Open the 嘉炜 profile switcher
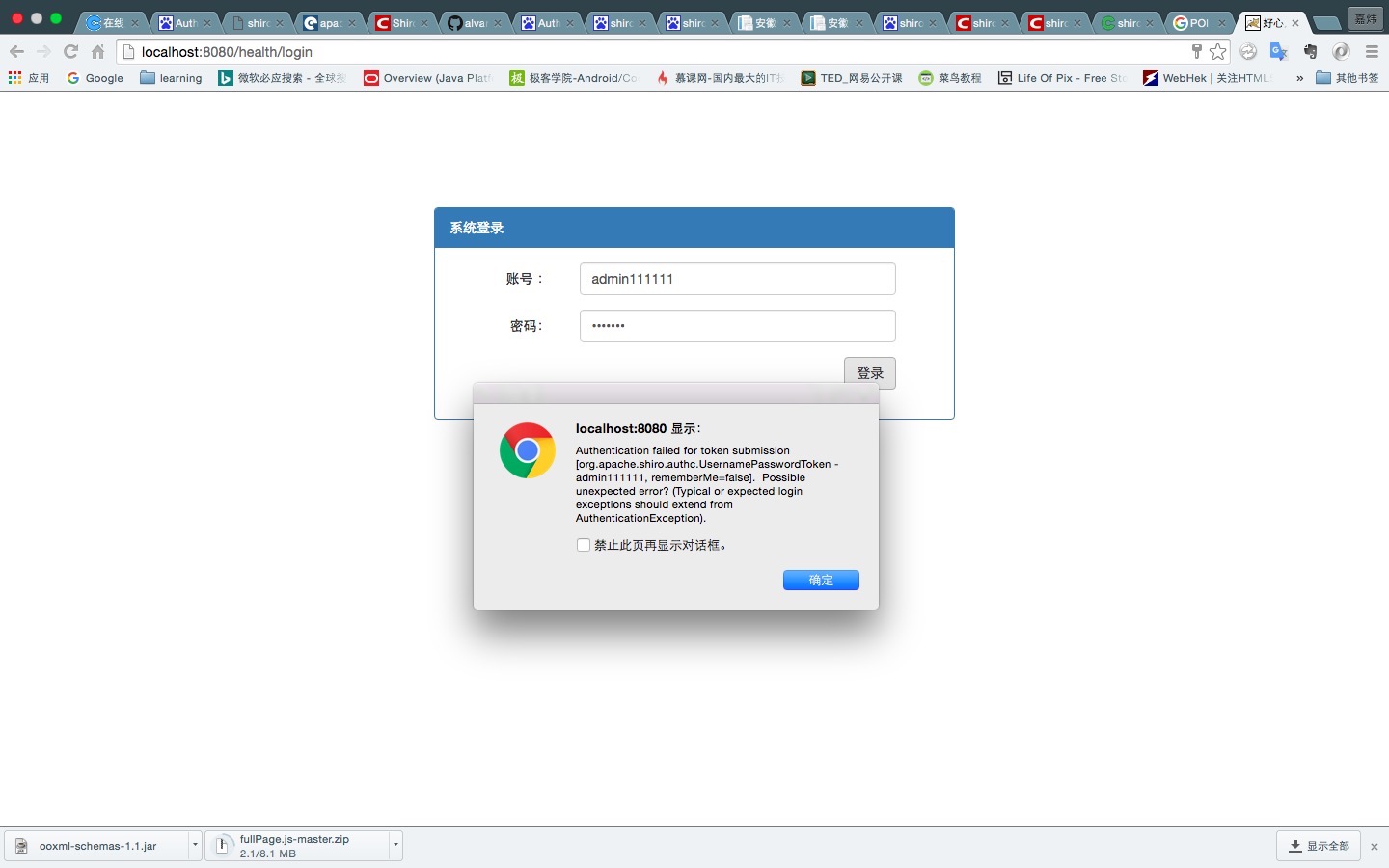1389x868 pixels. (1366, 18)
